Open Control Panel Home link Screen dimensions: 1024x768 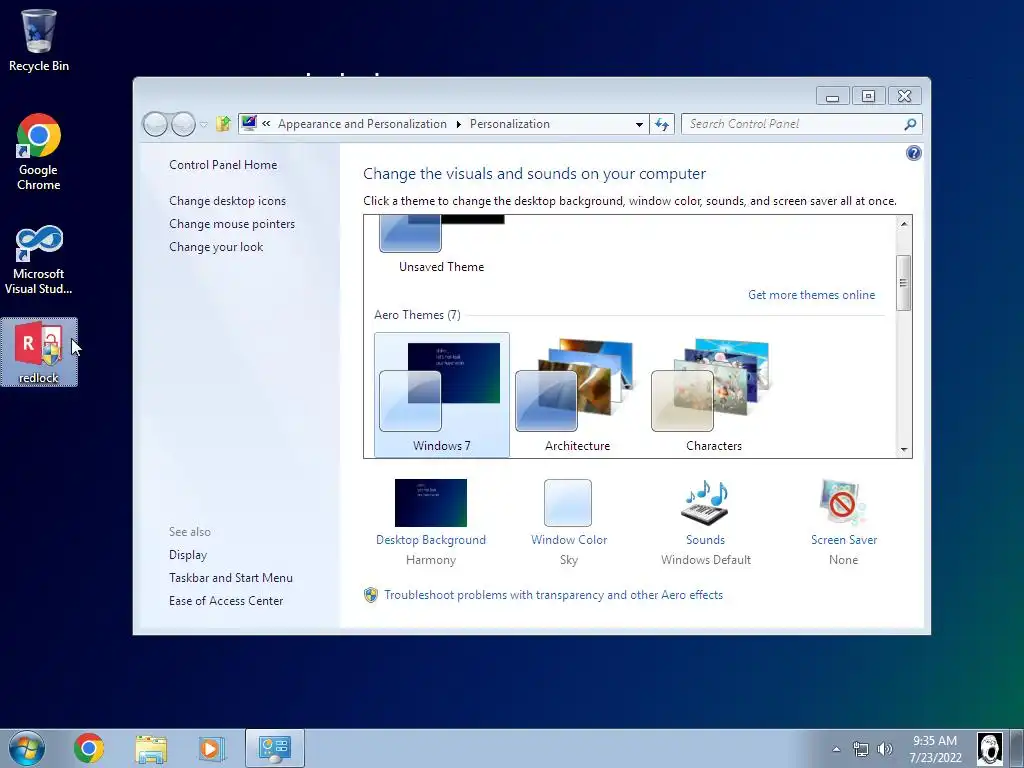pyautogui.click(x=223, y=165)
